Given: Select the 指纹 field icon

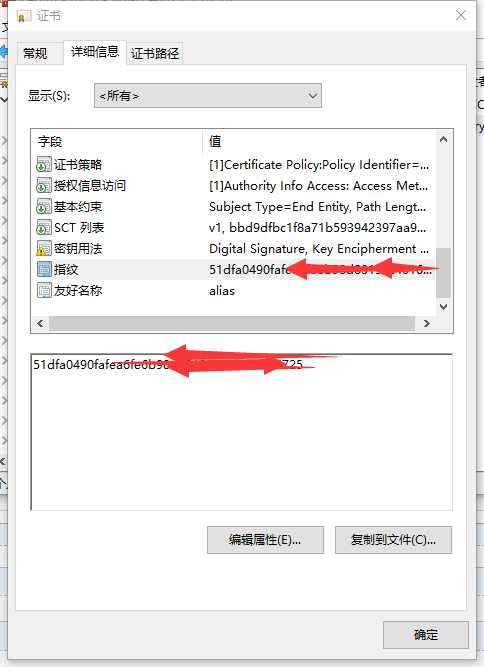Looking at the screenshot, I should pyautogui.click(x=44, y=269).
